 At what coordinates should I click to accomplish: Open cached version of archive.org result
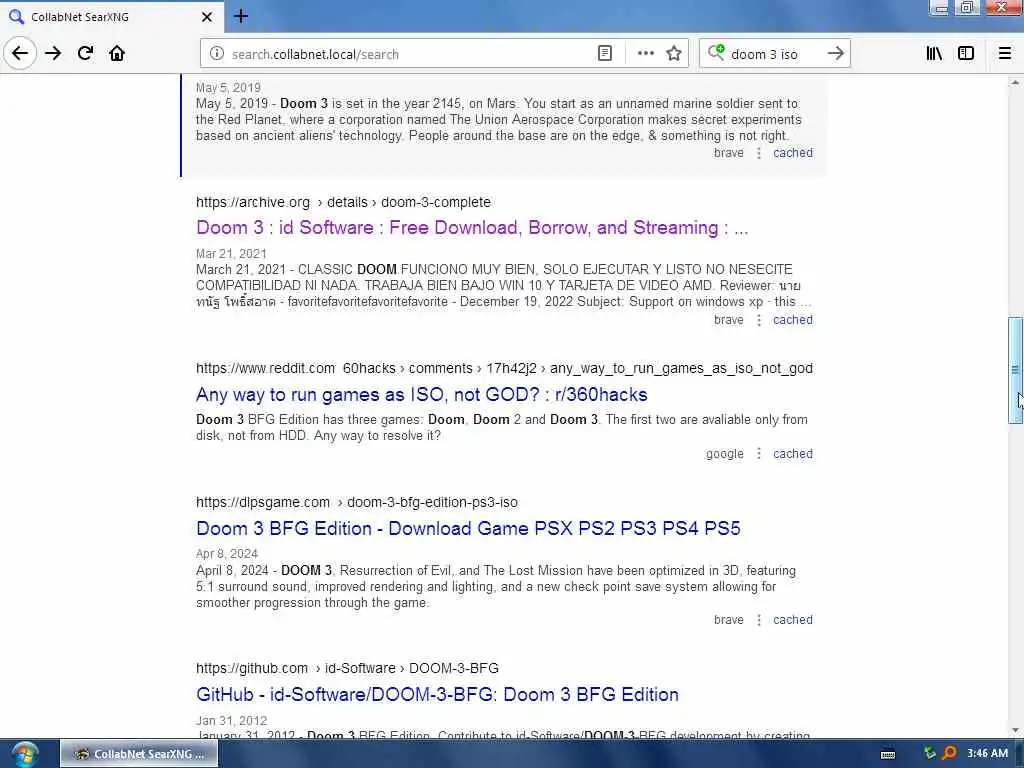(793, 320)
